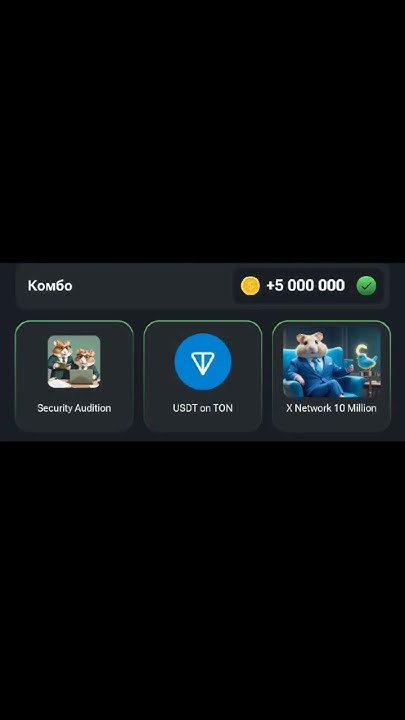Tap the hamster's face in X Network card

[x=309, y=344]
